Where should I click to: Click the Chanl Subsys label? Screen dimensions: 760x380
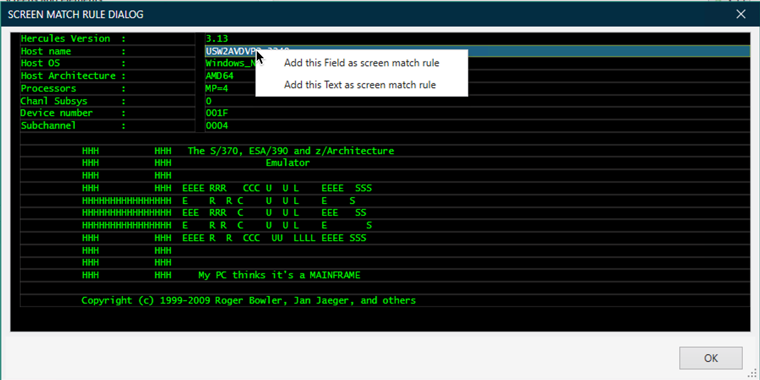(x=73, y=101)
